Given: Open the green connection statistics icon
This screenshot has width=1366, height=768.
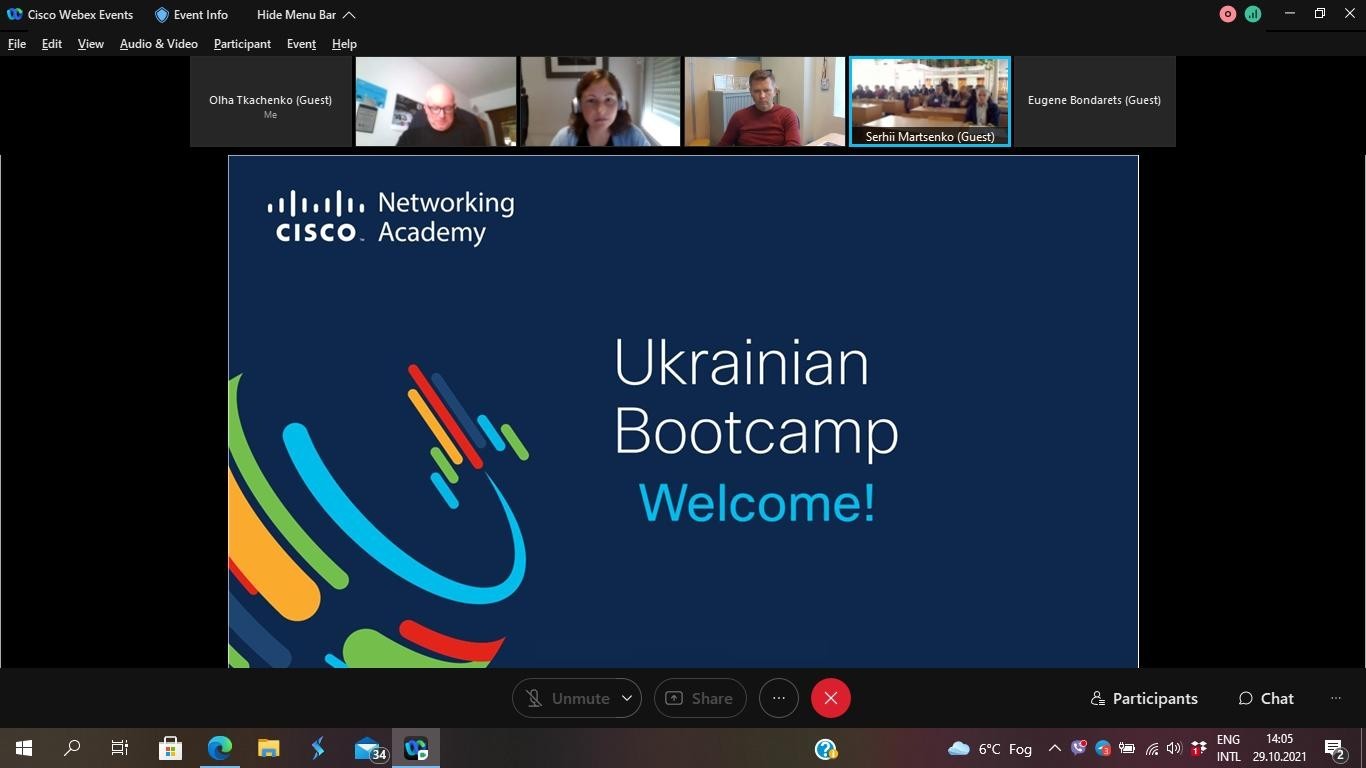Looking at the screenshot, I should (x=1253, y=14).
